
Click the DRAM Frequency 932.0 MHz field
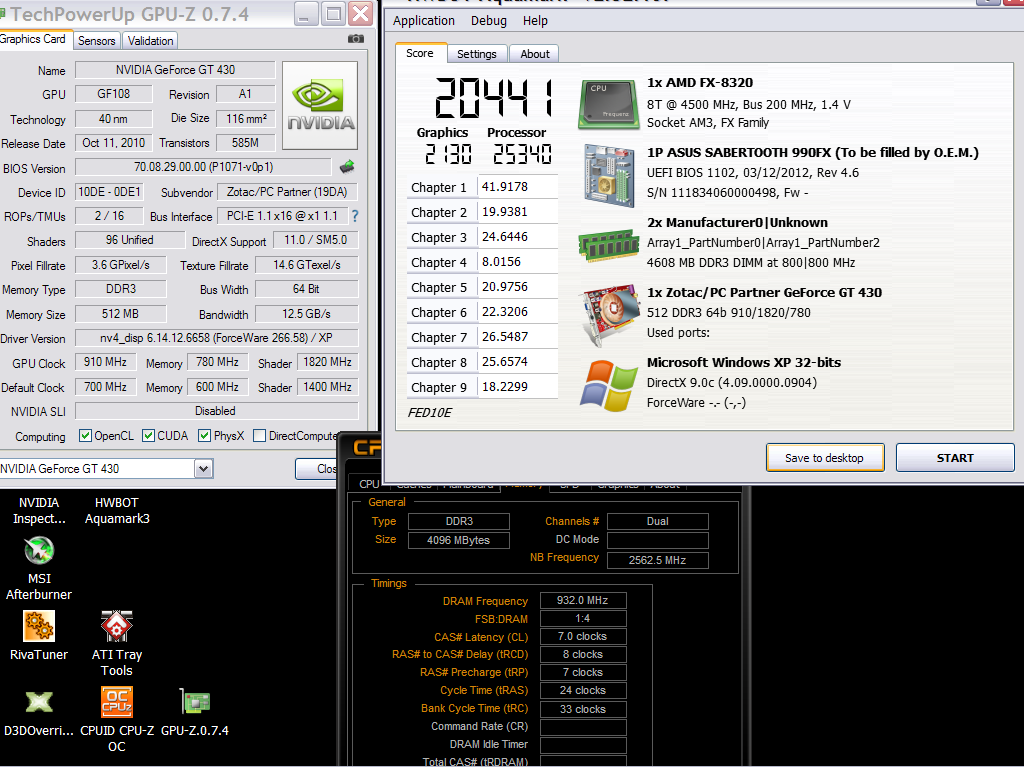tap(583, 600)
